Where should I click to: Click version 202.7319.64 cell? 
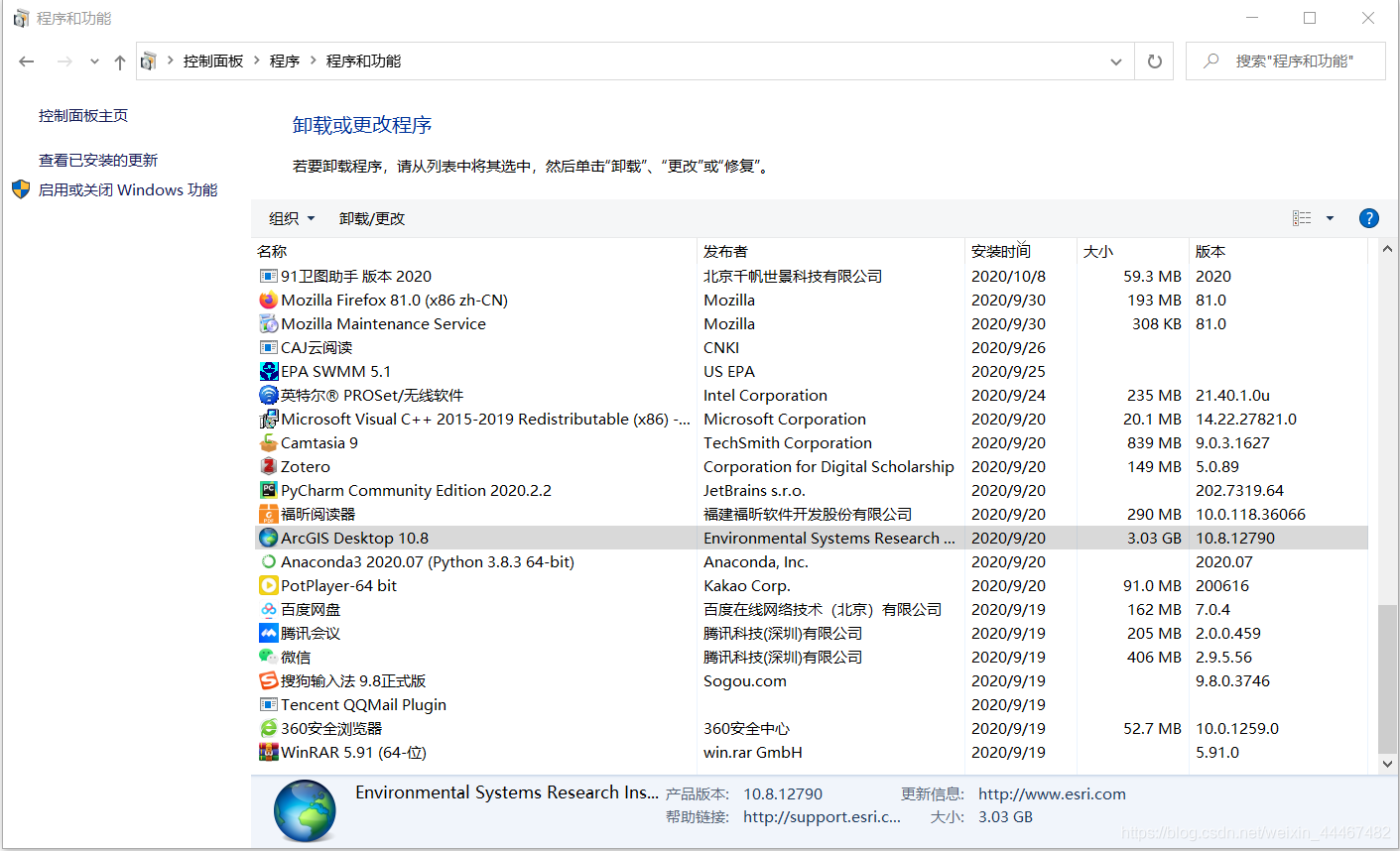click(x=1239, y=490)
